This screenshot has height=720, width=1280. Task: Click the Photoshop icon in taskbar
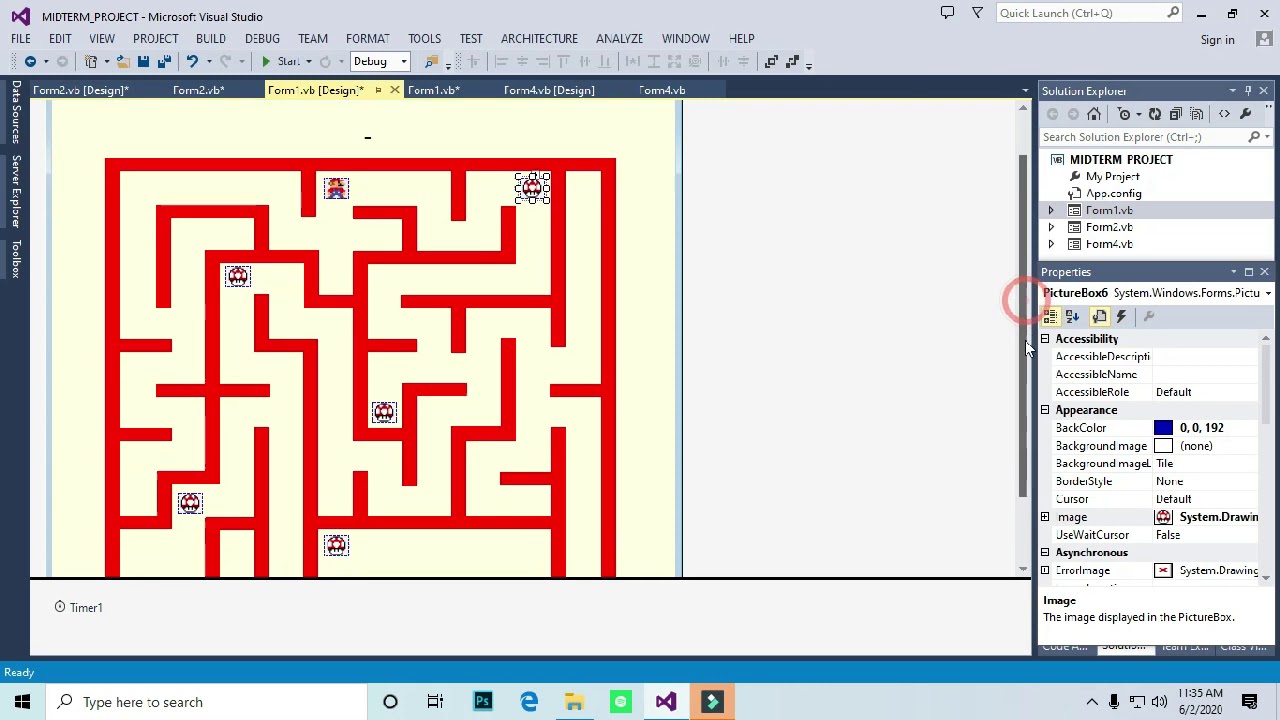(483, 702)
